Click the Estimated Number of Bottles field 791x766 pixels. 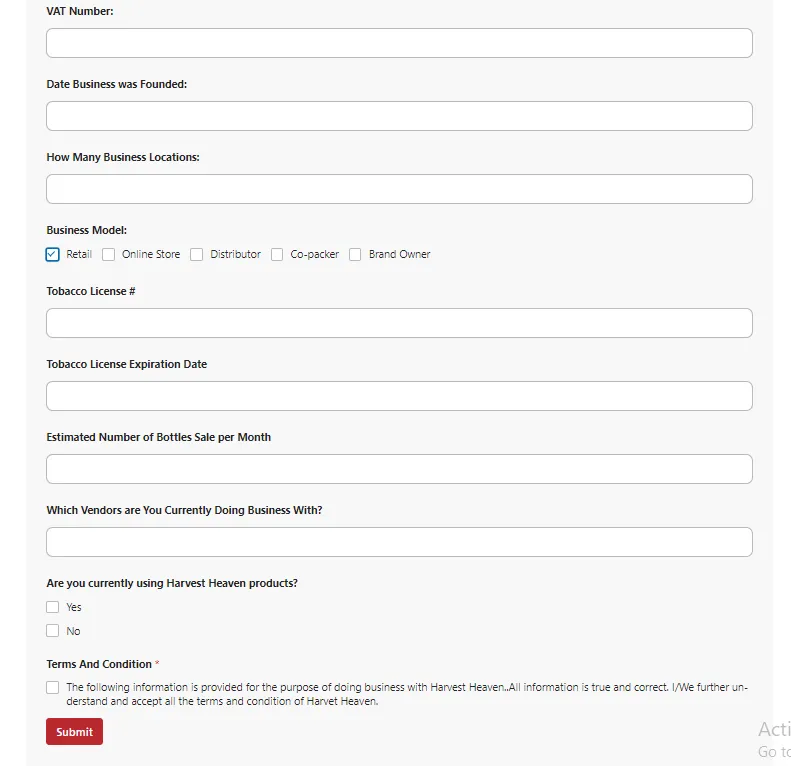click(x=399, y=469)
